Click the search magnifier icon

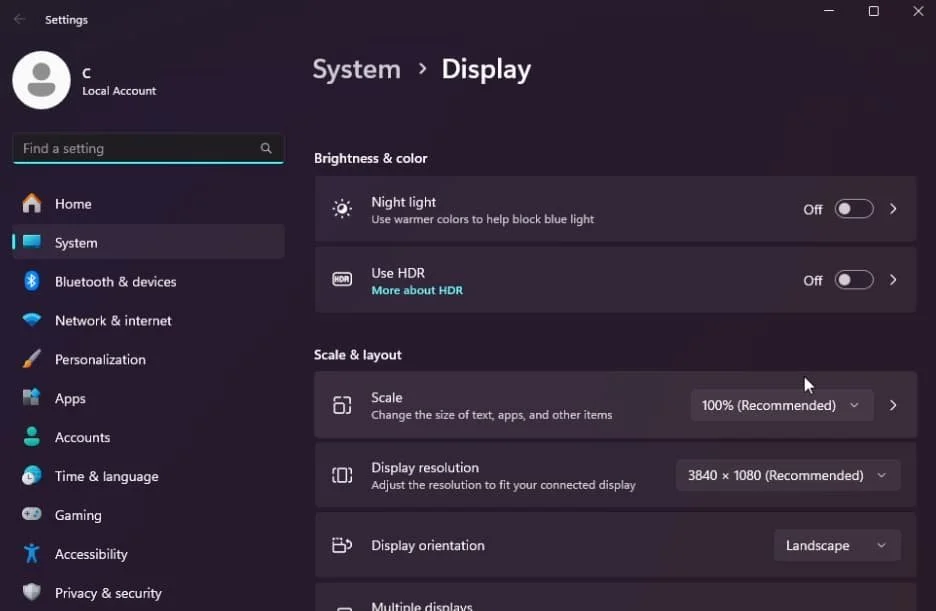point(266,148)
